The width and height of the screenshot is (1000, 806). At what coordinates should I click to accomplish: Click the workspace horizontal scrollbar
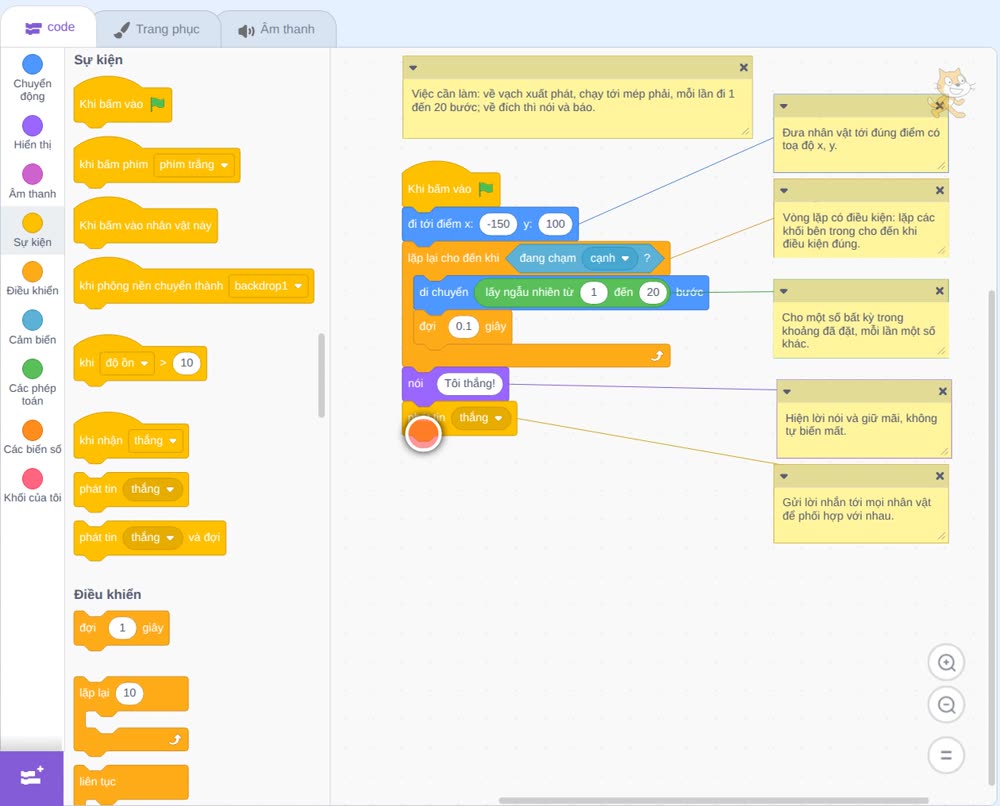(713, 800)
